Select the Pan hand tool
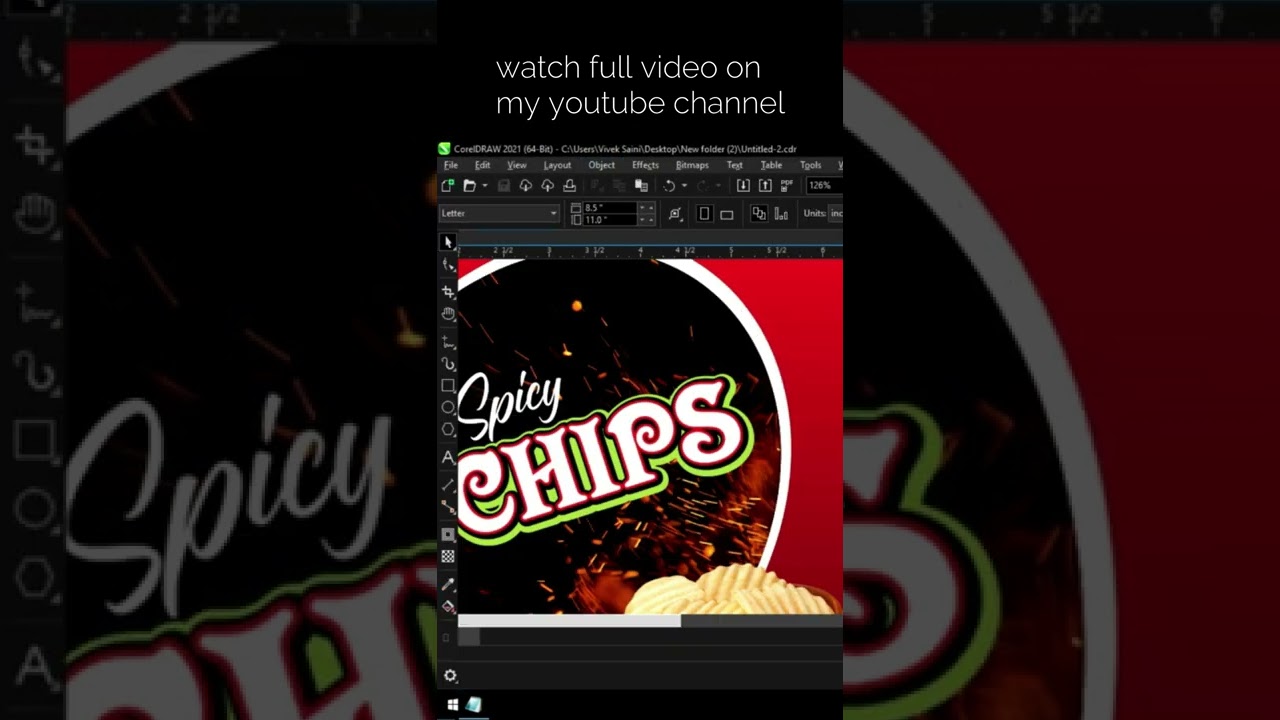1280x720 pixels. (448, 313)
